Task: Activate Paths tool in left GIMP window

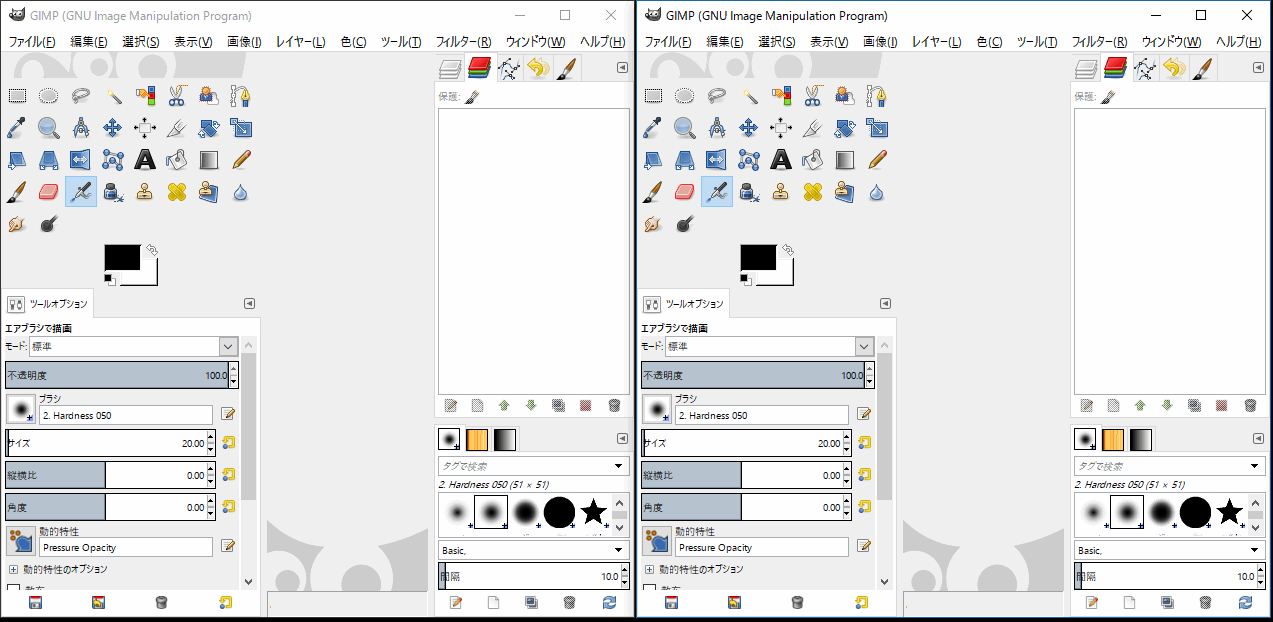Action: point(241,96)
